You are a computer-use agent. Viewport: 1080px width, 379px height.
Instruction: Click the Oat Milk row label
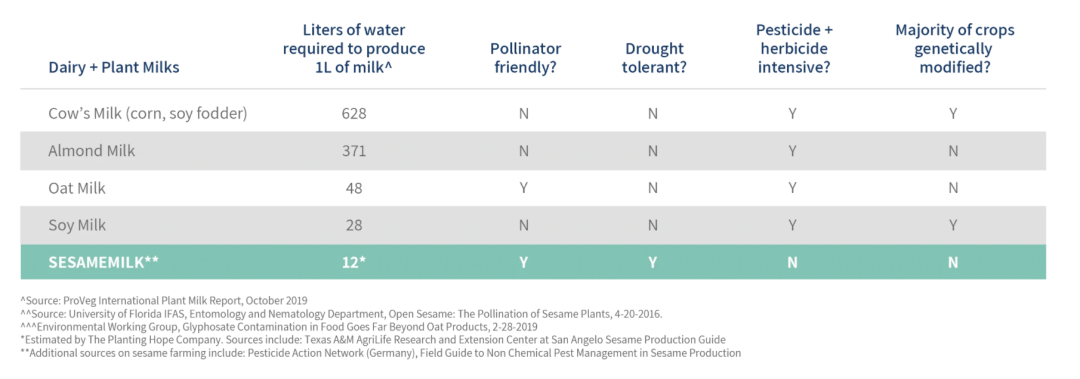tap(78, 187)
